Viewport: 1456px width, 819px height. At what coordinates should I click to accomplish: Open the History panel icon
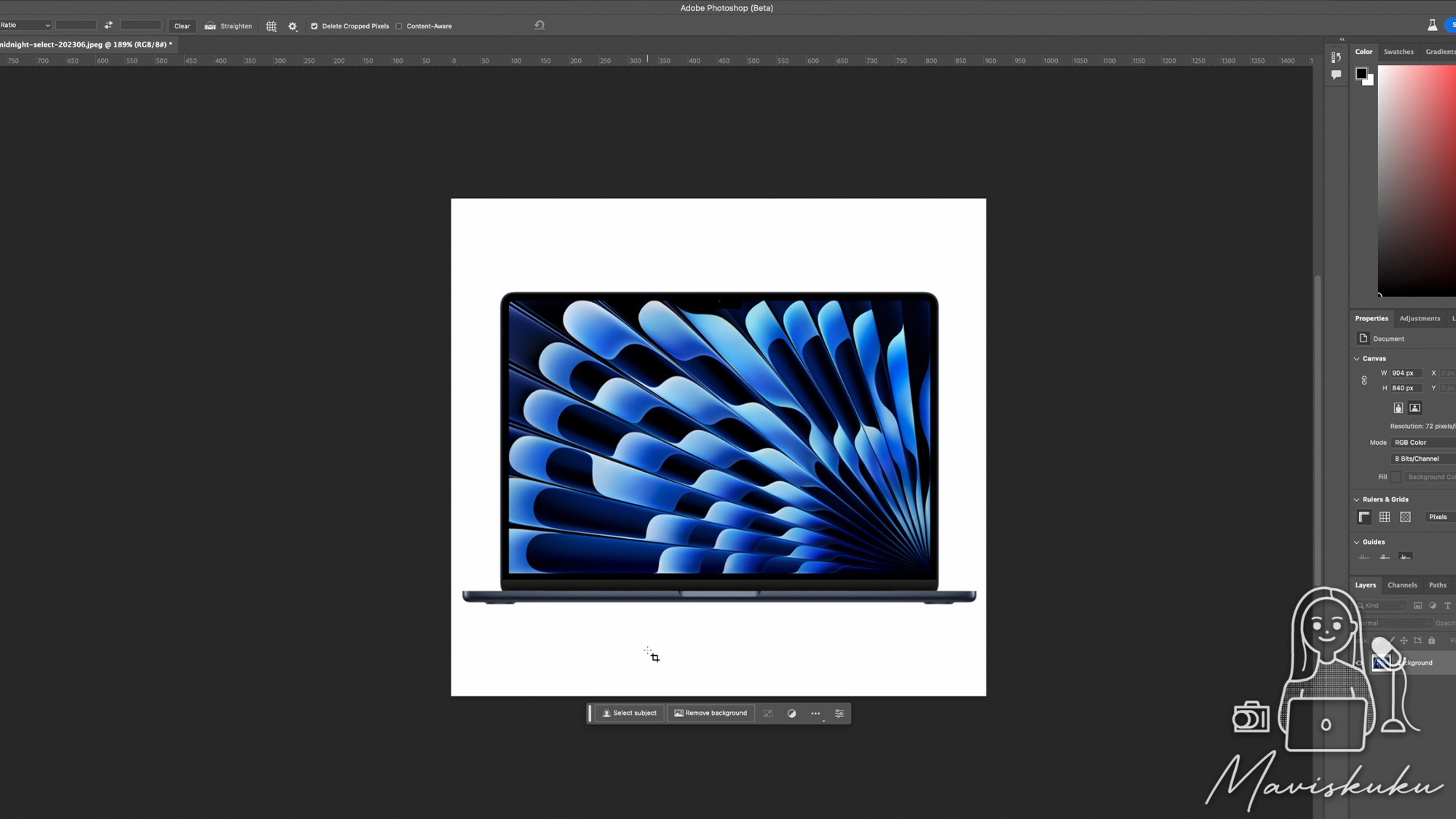[1336, 57]
